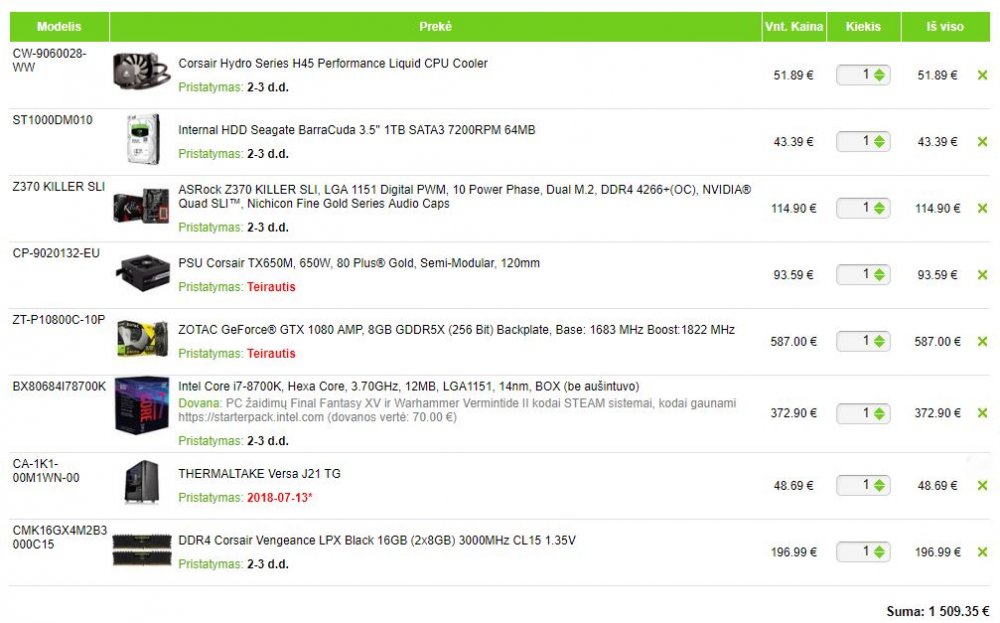
Task: Click the Modelis column header
Action: [59, 27]
